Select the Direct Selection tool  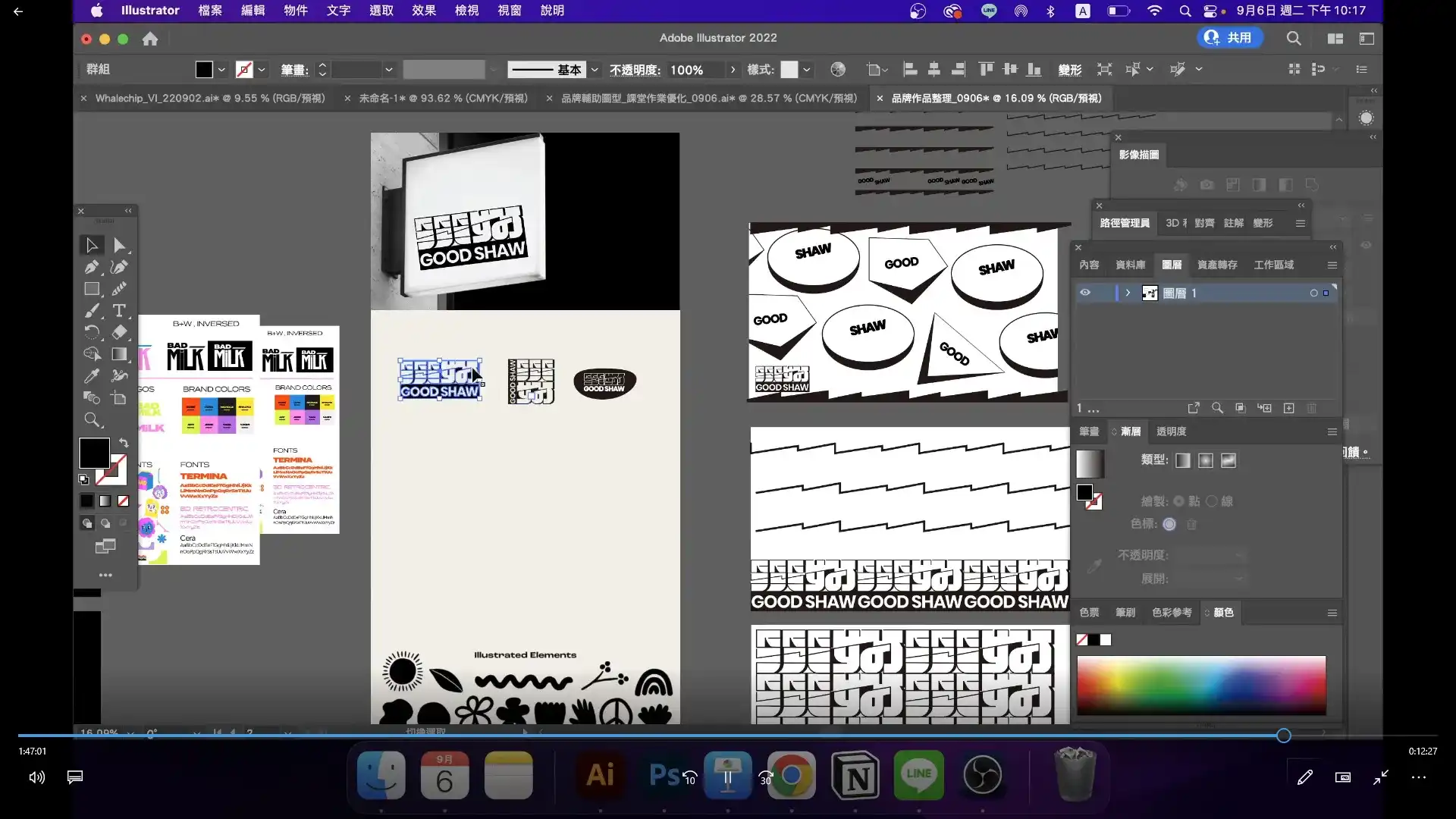[119, 245]
